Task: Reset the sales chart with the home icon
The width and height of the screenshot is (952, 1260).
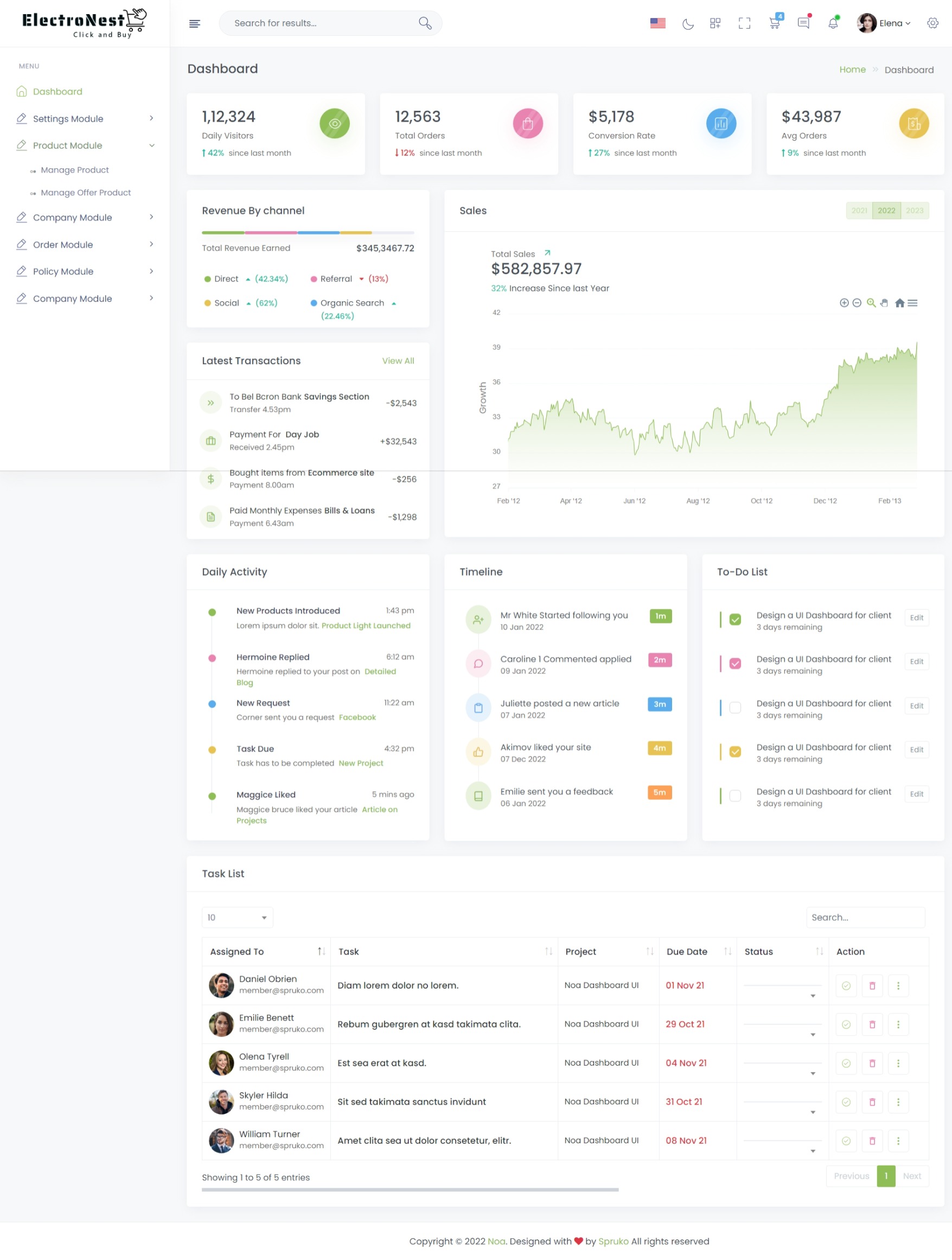Action: (x=899, y=303)
